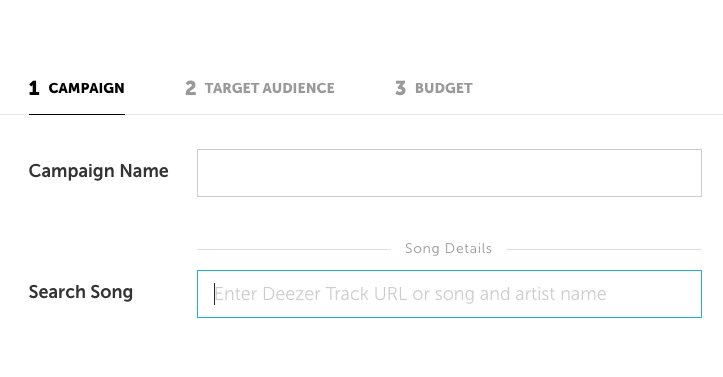Click inside the Search Song field
Screen dimensions: 723x377
449,294
